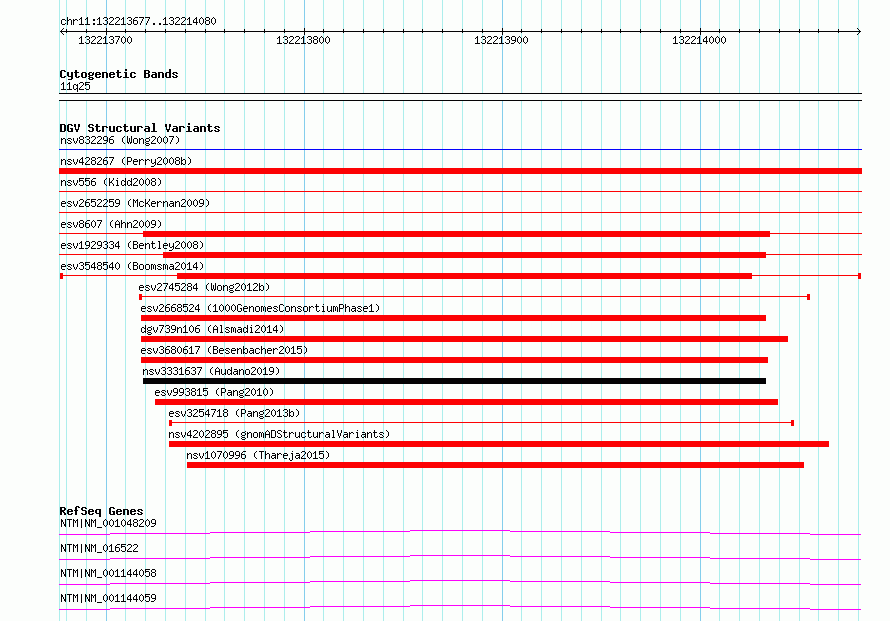Open variant nsv832296 (Wong2007)
890x621 pixels.
[120, 140]
